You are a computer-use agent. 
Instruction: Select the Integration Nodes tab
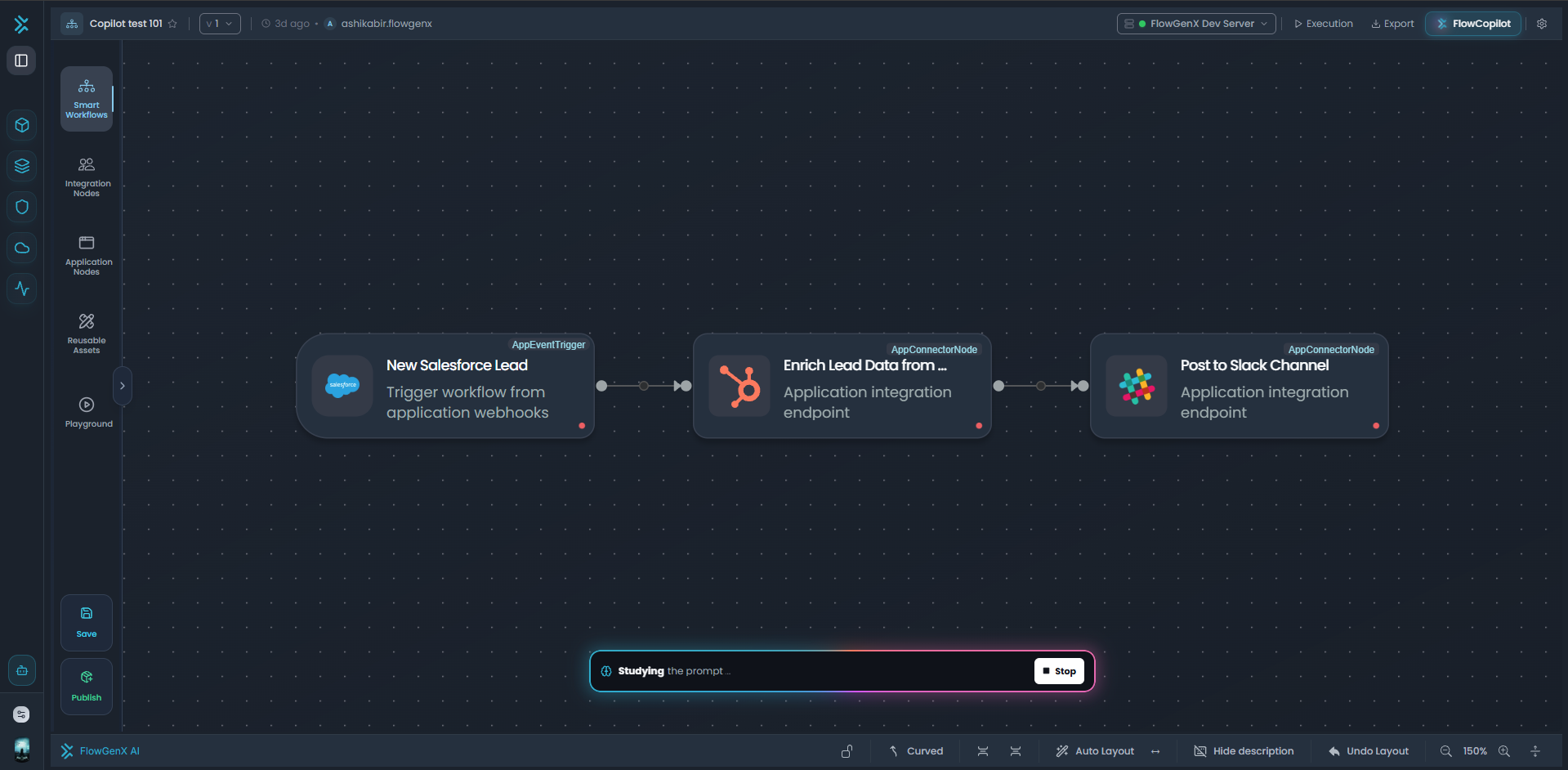click(x=87, y=177)
